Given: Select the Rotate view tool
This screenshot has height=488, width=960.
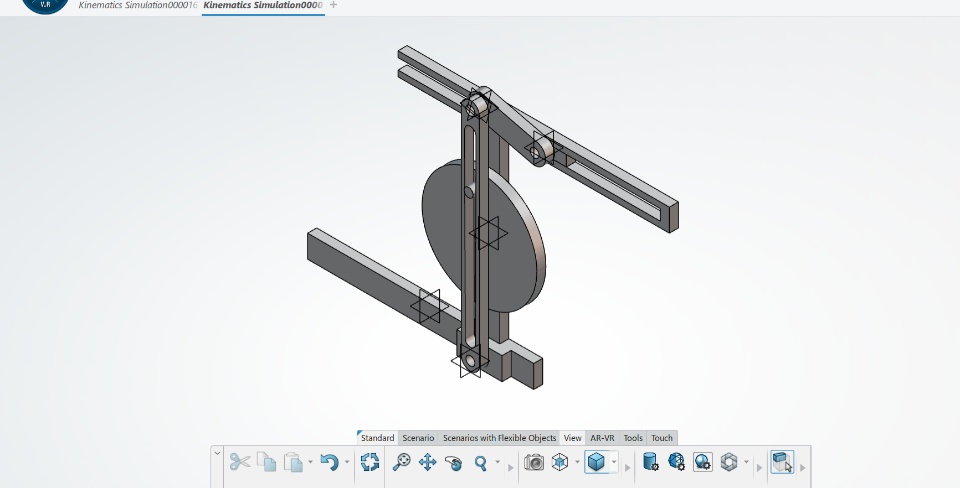Looking at the screenshot, I should [x=454, y=462].
